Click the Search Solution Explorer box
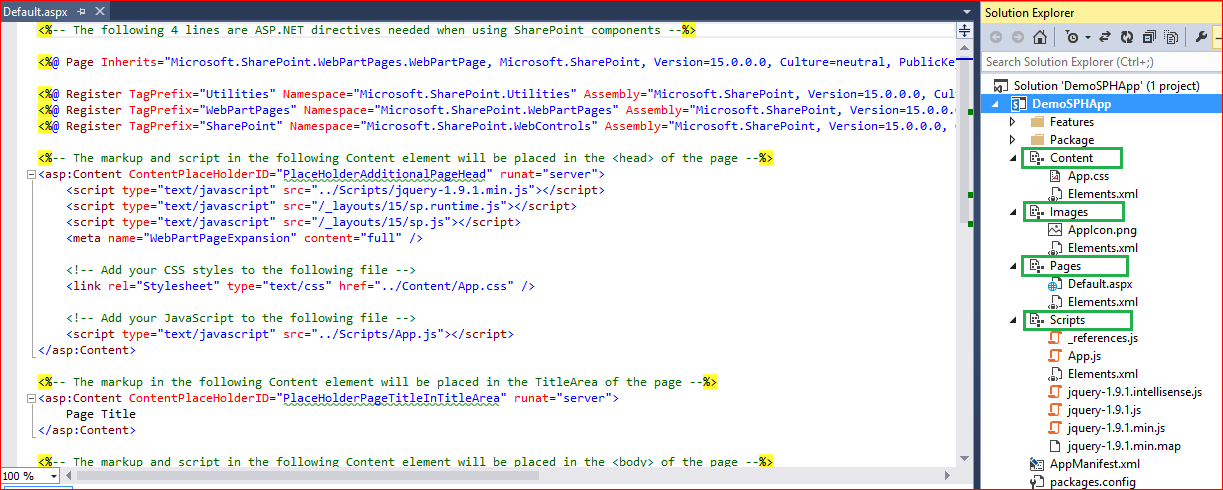 (x=1100, y=62)
